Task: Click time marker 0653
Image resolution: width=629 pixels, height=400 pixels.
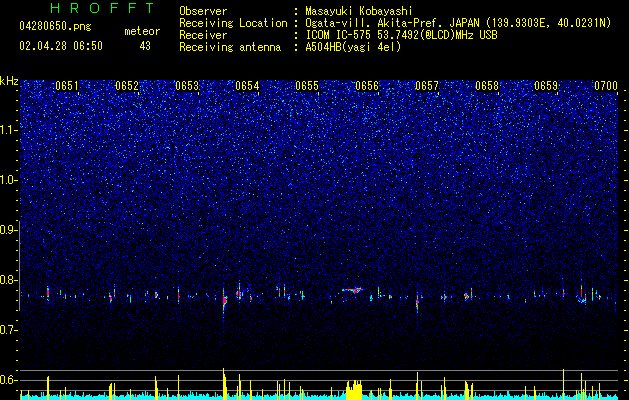Action: [187, 86]
